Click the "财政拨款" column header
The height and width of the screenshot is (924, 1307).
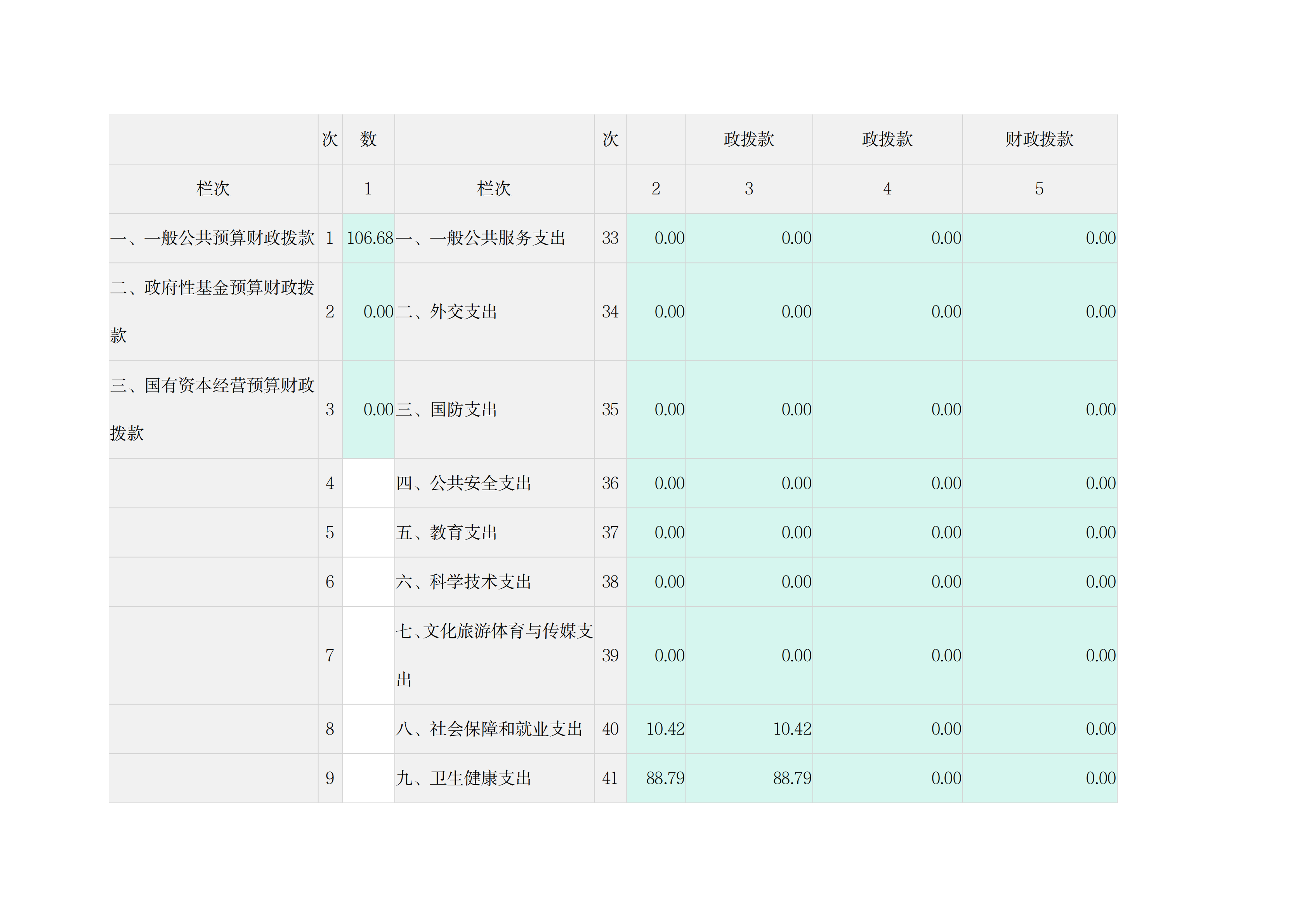1040,139
